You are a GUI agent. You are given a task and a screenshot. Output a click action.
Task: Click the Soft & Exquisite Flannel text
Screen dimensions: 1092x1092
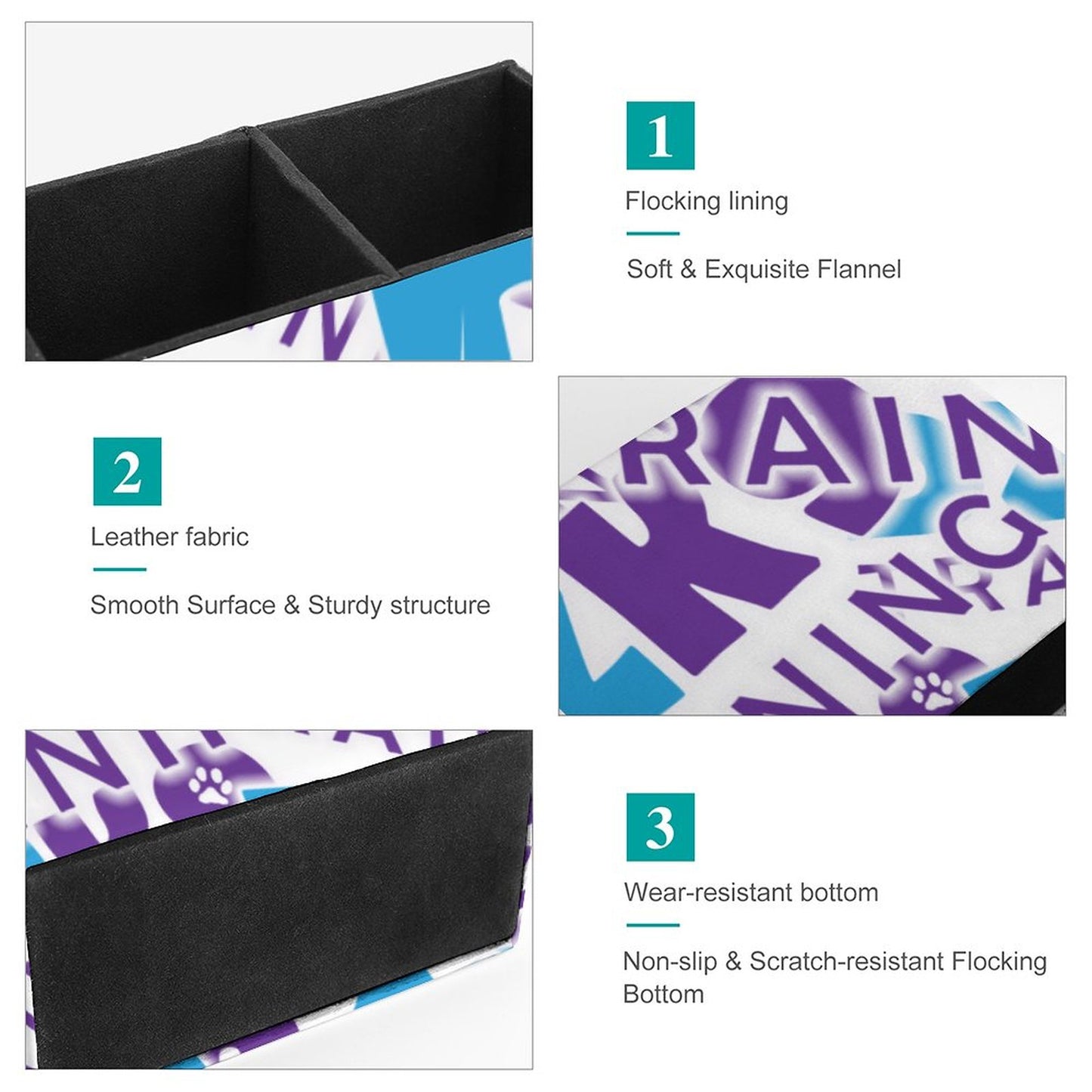point(764,269)
